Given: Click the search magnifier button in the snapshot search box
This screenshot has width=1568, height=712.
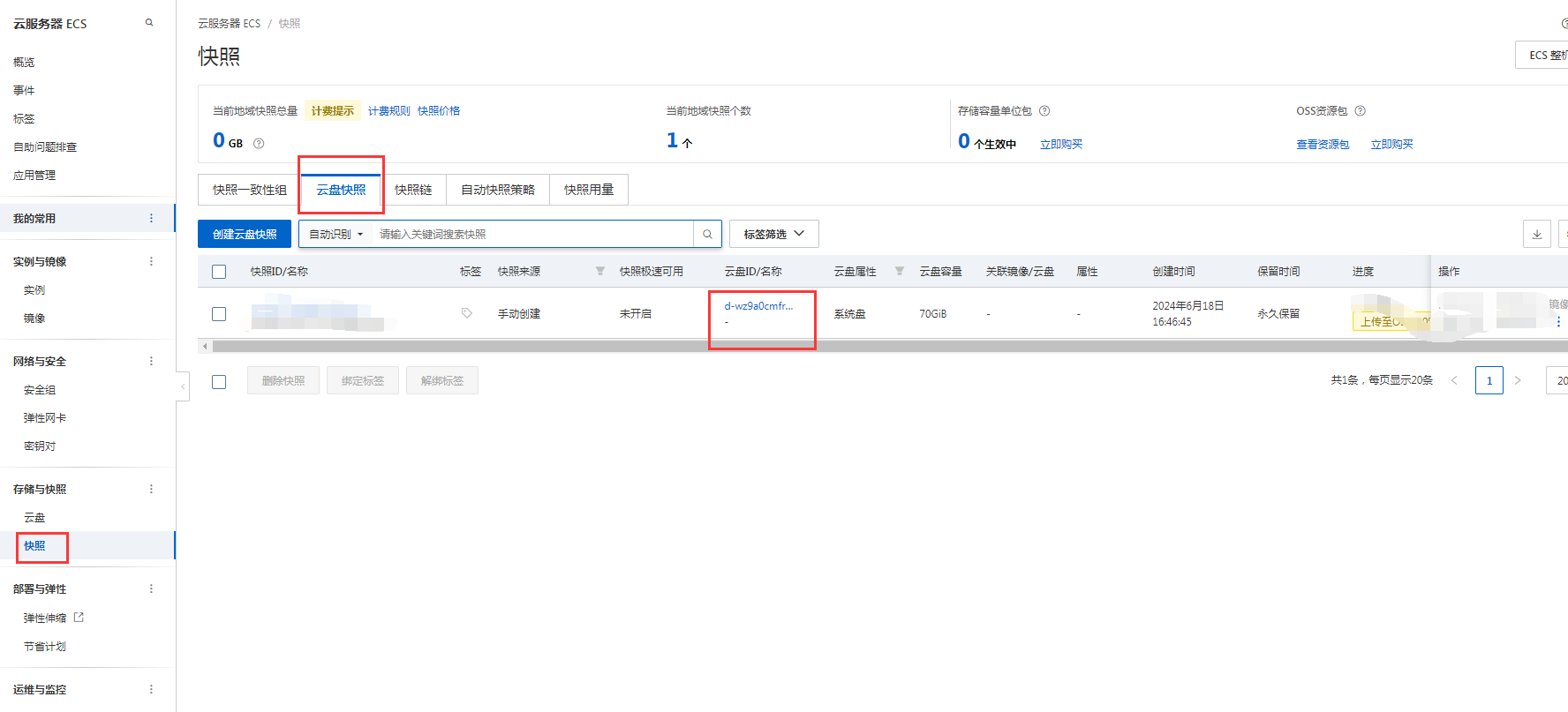Looking at the screenshot, I should pos(707,234).
